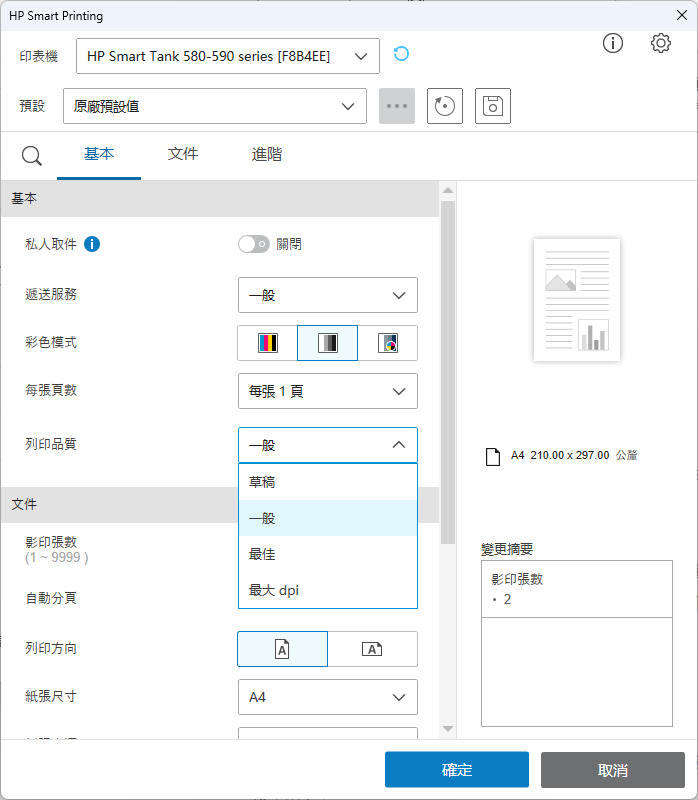This screenshot has width=698, height=800.
Task: Click the vertical scrollbar thumb
Action: tap(448, 372)
